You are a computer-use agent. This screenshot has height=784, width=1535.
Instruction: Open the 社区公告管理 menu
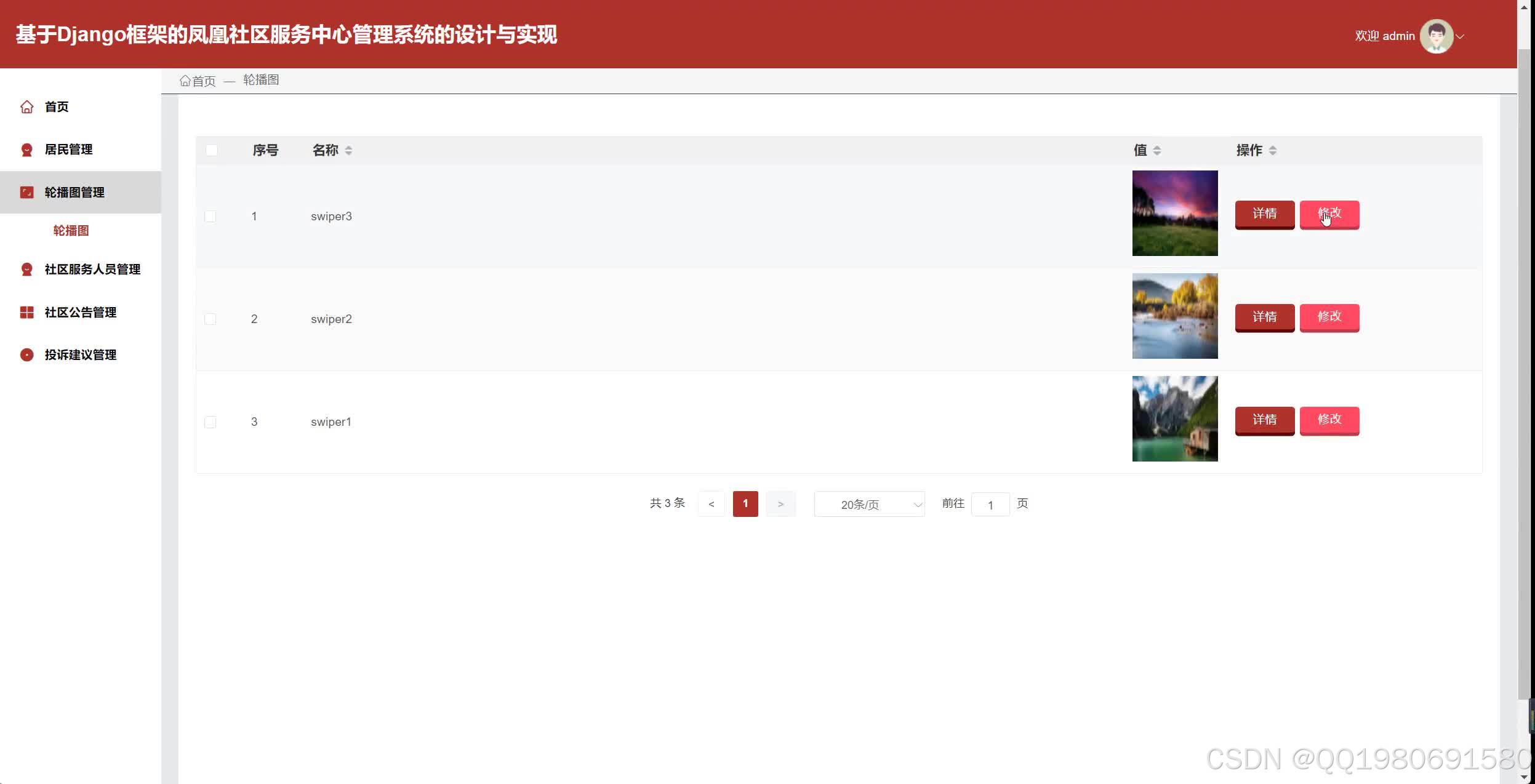(80, 313)
